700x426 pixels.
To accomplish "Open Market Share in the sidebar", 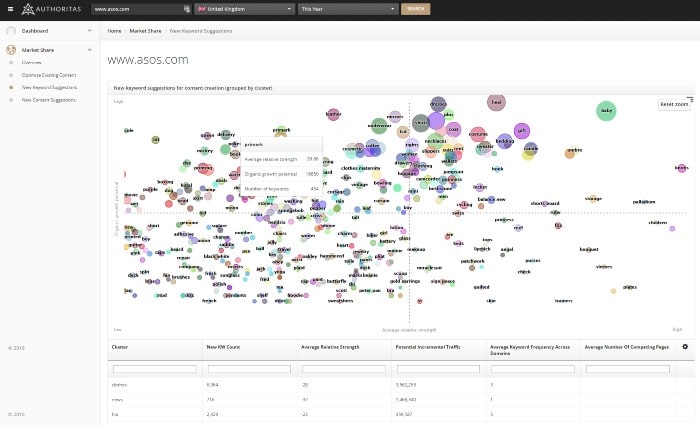I will [38, 50].
